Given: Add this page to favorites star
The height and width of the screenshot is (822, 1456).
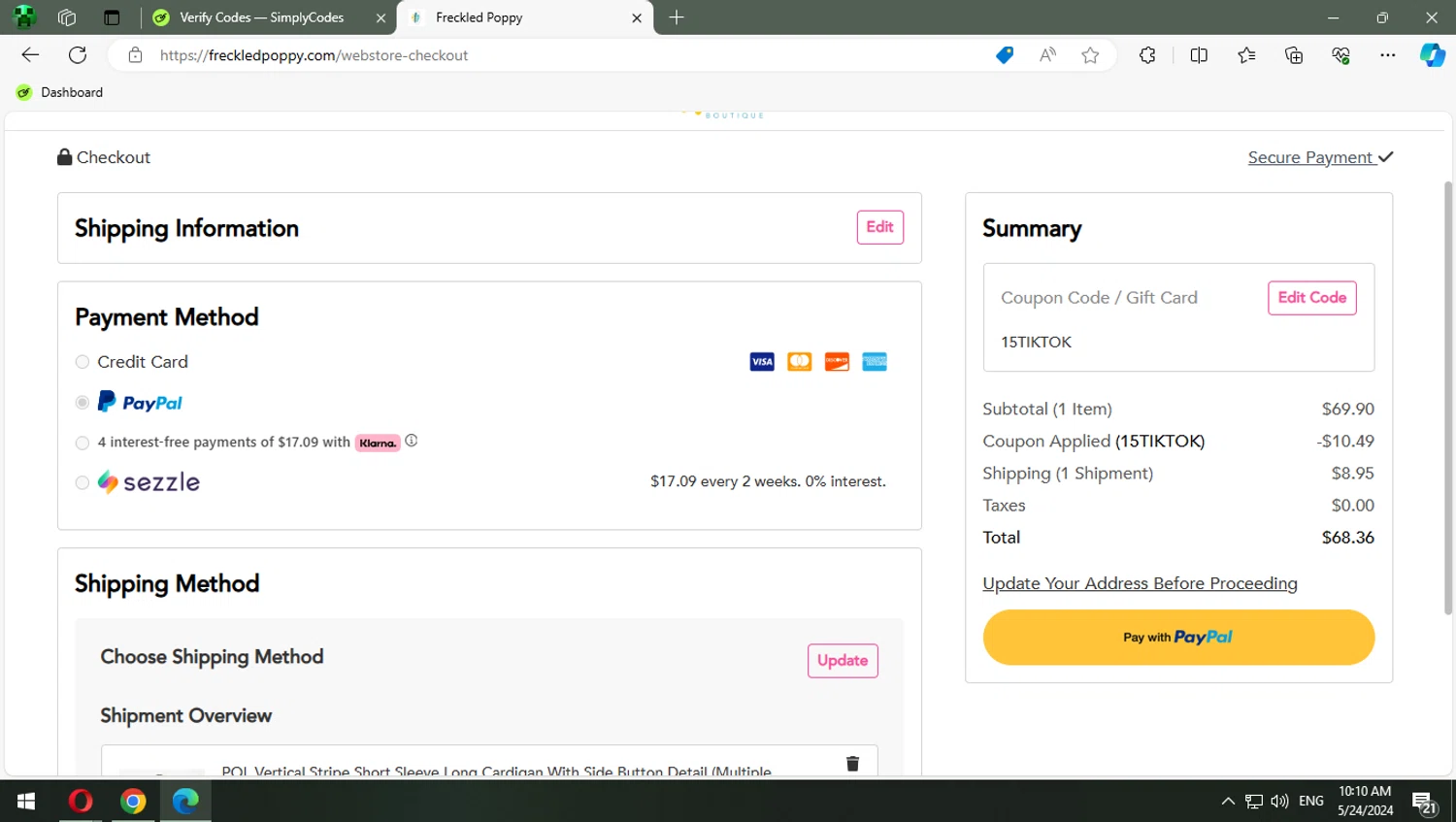Looking at the screenshot, I should 1090,55.
